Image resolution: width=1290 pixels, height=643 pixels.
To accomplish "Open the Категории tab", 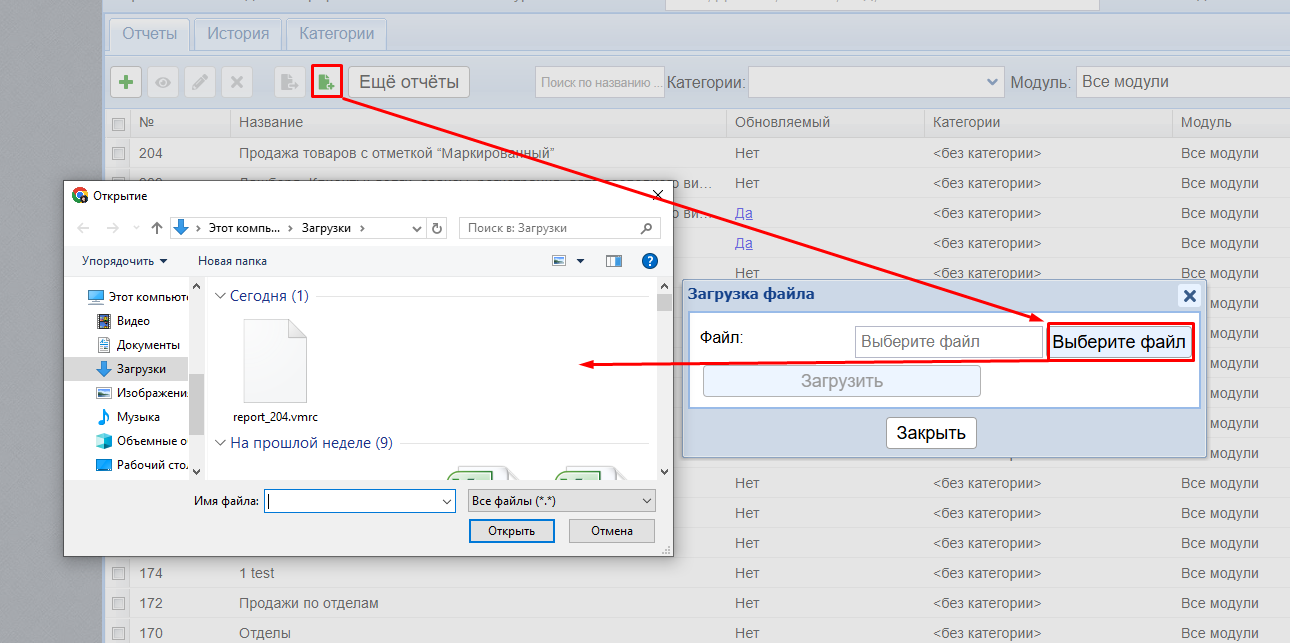I will pos(336,34).
